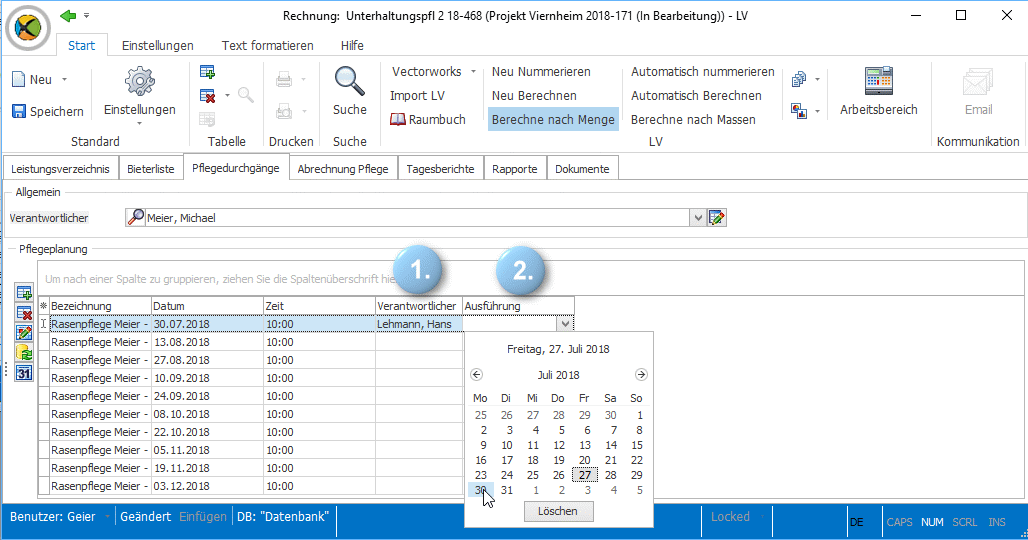1028x540 pixels.
Task: Click the DE language indicator in status bar
Action: (857, 522)
